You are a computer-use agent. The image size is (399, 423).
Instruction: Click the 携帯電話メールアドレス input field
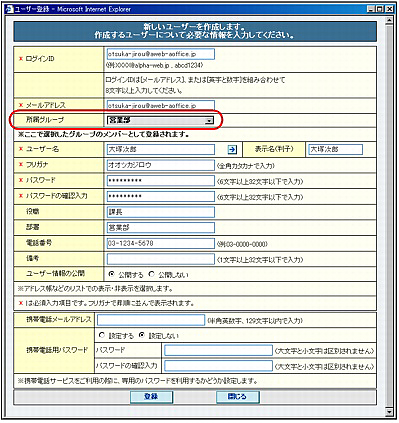coord(151,320)
